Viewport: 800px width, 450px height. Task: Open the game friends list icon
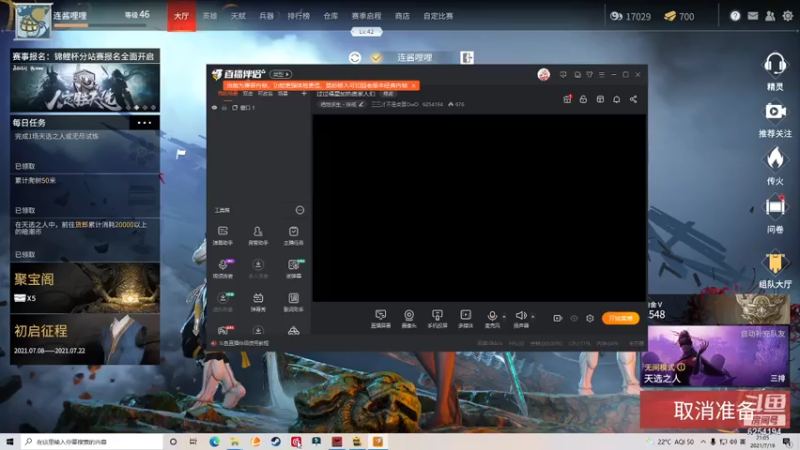770,16
